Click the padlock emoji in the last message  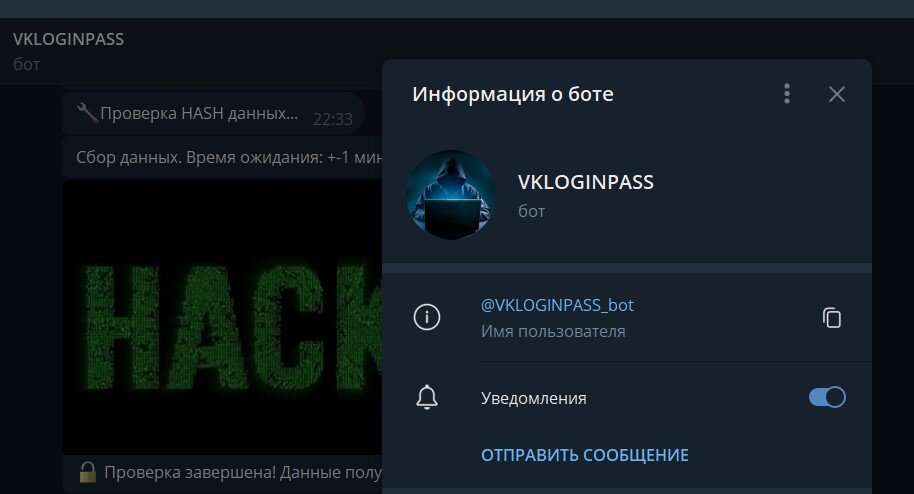88,472
